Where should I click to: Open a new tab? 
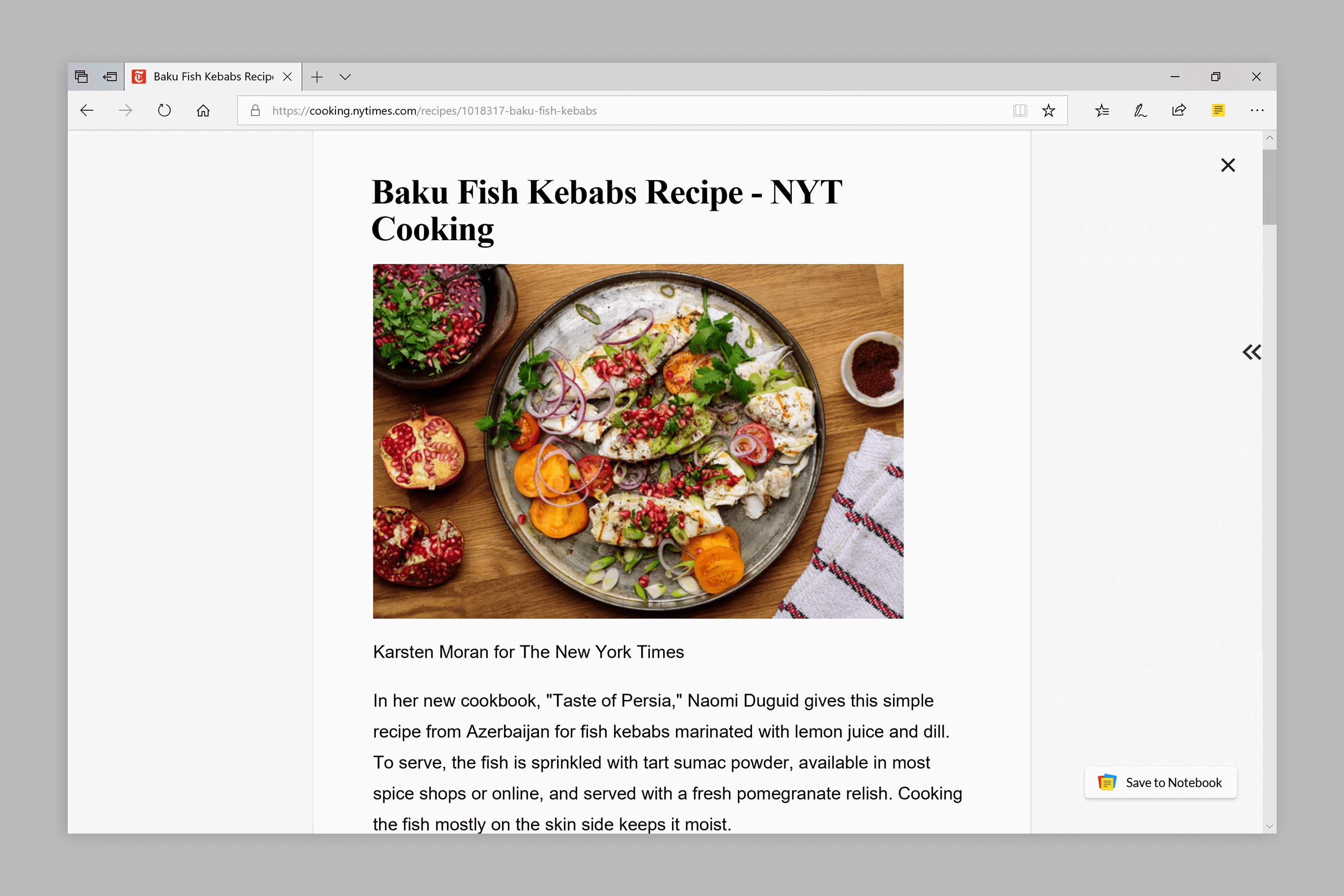317,77
